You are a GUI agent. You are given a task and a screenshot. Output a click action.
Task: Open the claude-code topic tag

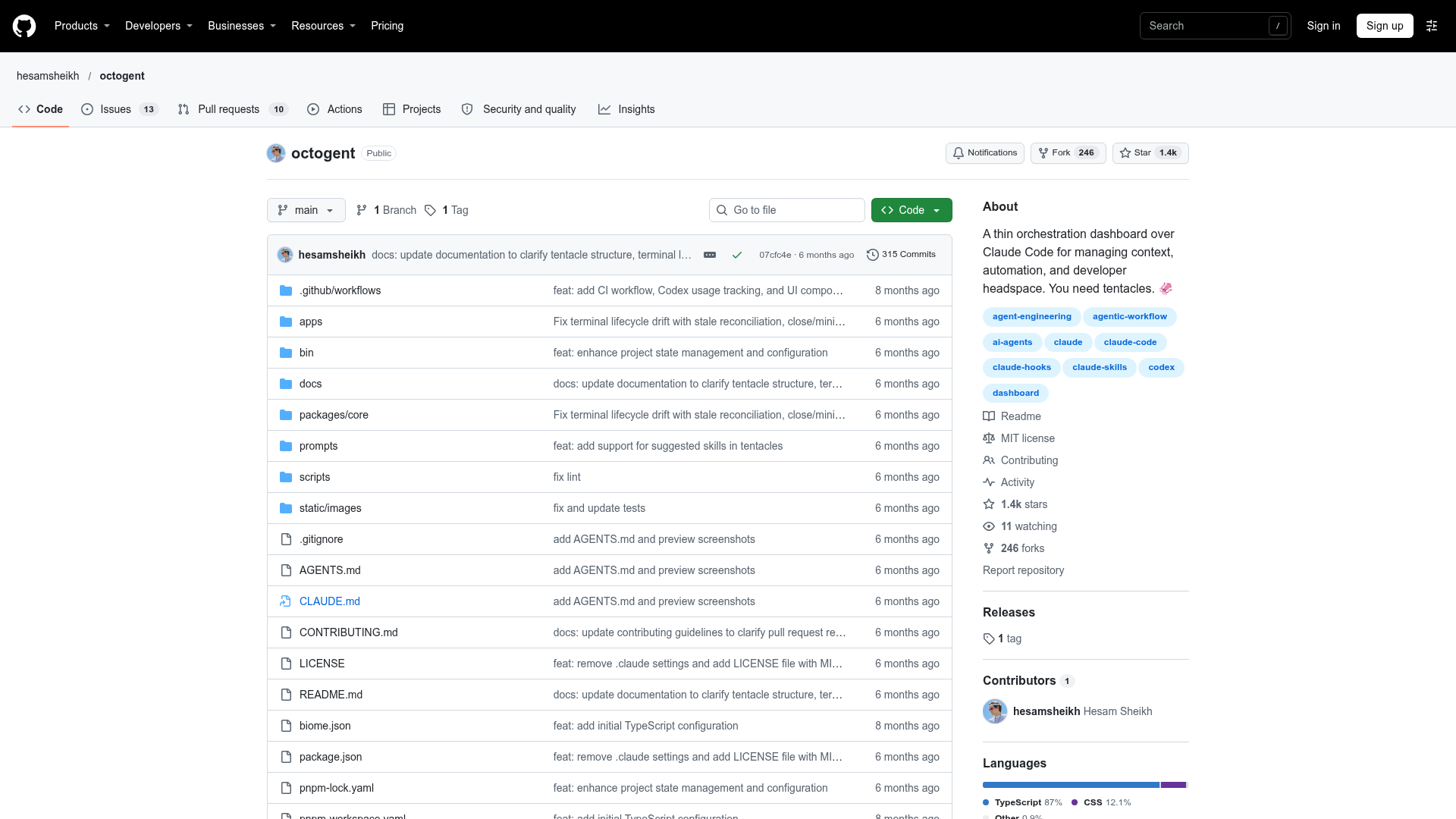1130,343
